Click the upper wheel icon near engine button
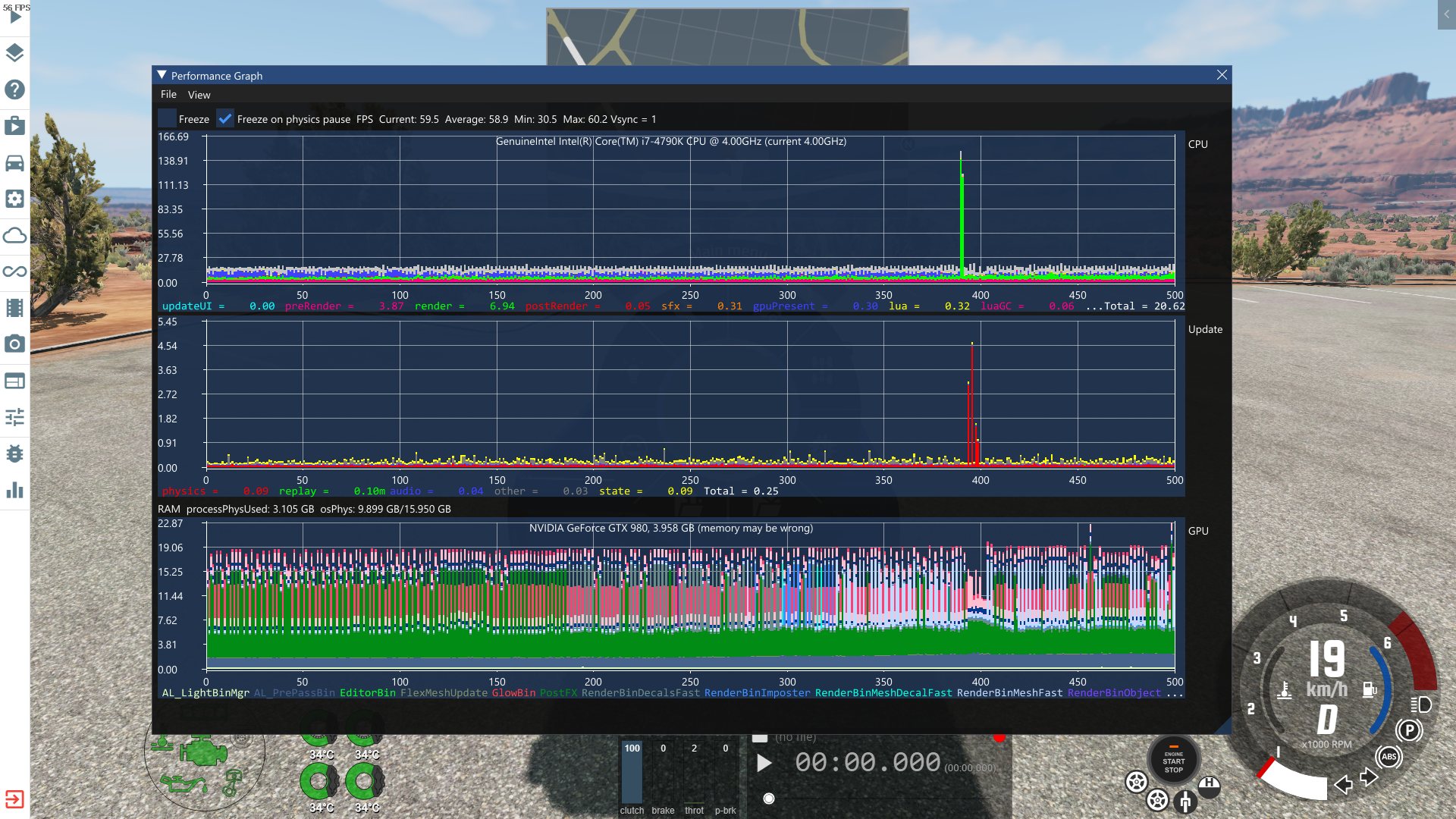Viewport: 1456px width, 819px height. (1136, 782)
